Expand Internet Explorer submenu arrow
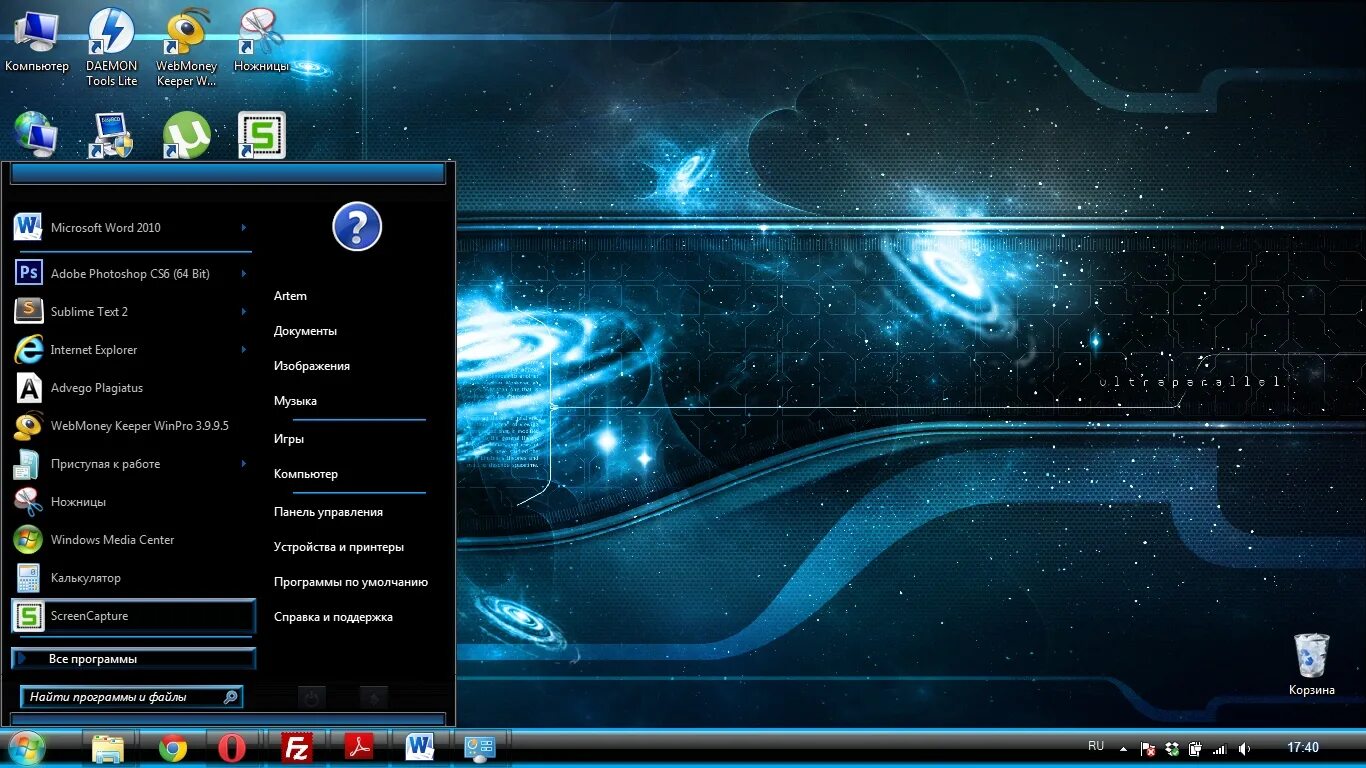This screenshot has width=1366, height=768. coord(244,350)
